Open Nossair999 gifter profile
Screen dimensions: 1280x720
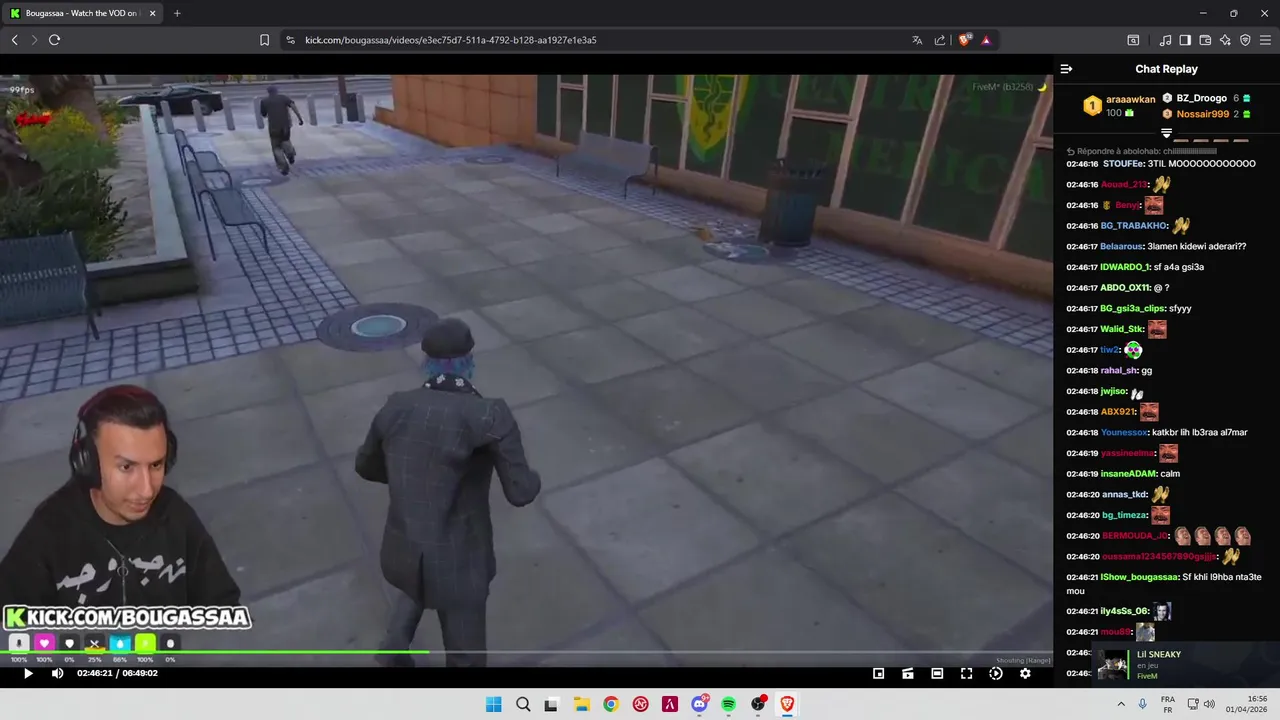pos(1203,114)
